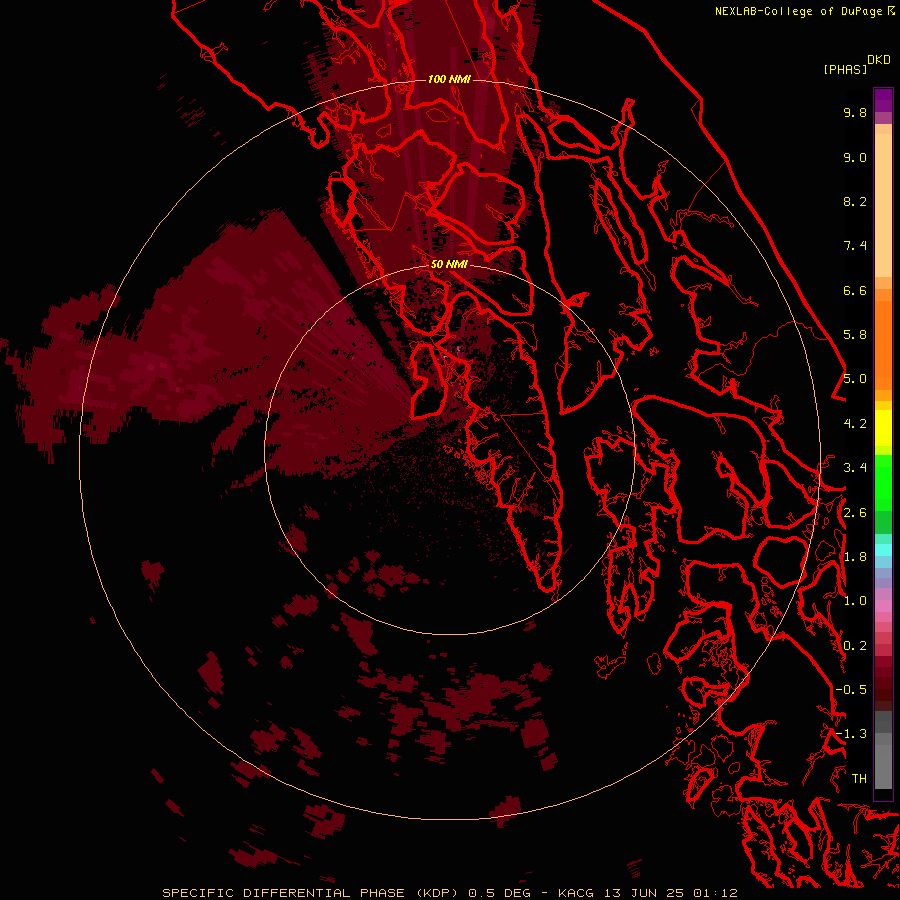Click the 1.0 value on the color scale
The width and height of the screenshot is (900, 900).
855,601
